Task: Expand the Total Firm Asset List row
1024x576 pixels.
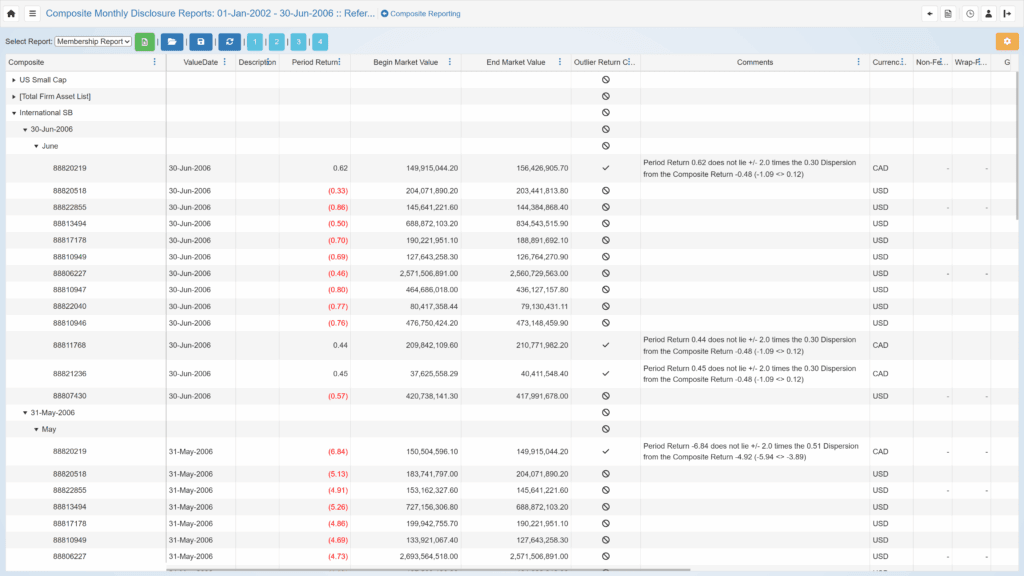Action: coord(14,97)
